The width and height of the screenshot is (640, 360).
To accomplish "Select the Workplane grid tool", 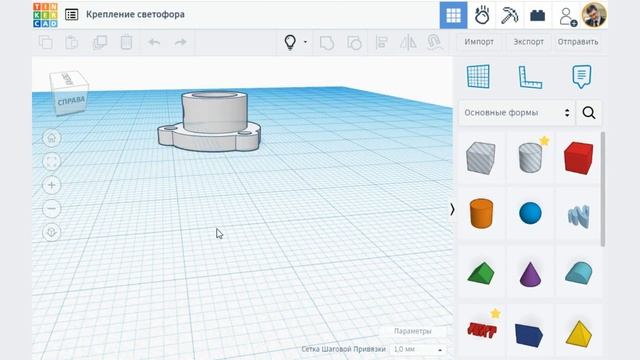I will [478, 76].
